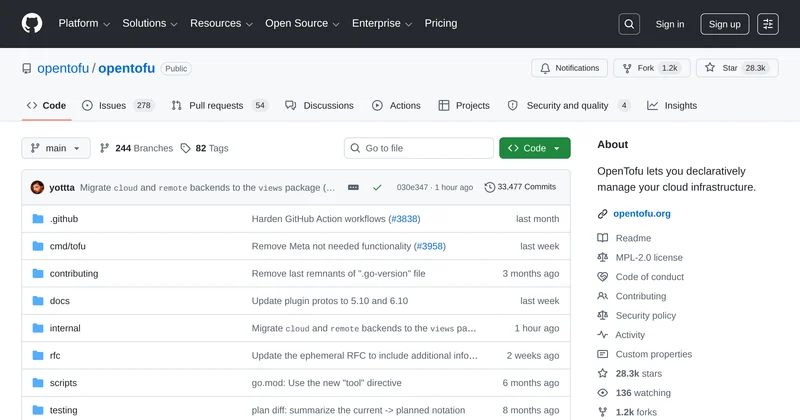Toggle Notifications for this repository
The width and height of the screenshot is (800, 420).
pos(569,68)
